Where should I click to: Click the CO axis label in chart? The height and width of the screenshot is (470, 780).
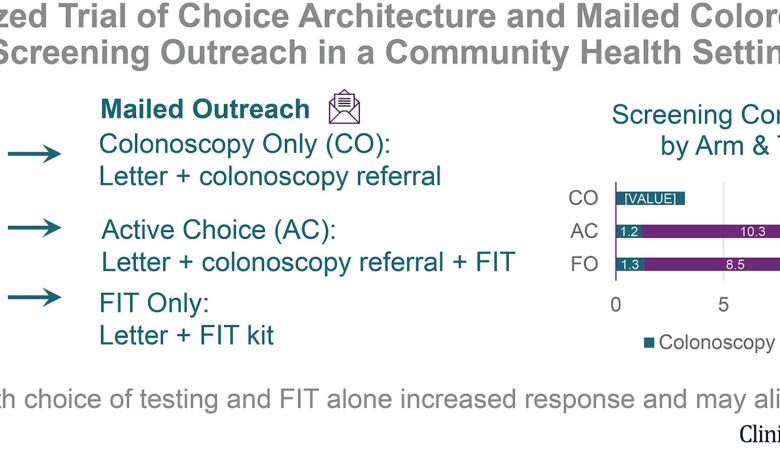pos(583,198)
